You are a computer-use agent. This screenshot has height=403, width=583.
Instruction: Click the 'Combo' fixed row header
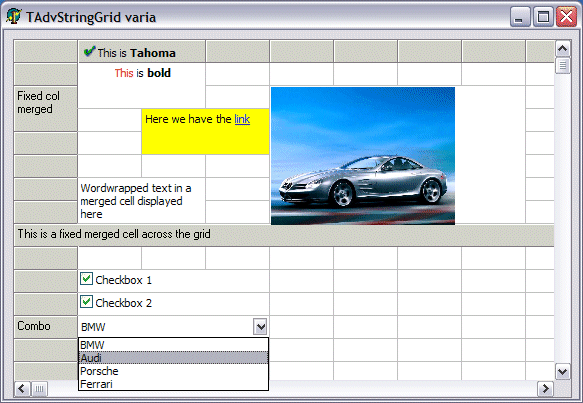[x=45, y=327]
